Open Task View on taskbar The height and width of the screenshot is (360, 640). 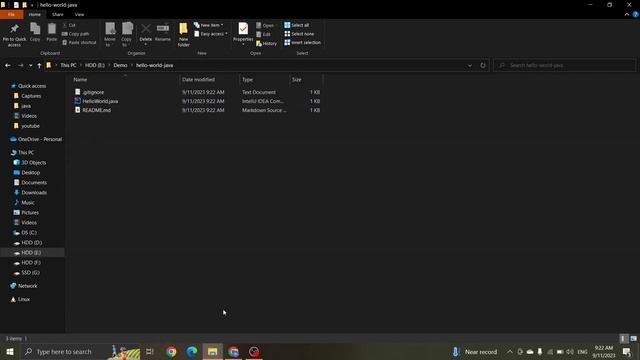click(x=150, y=351)
